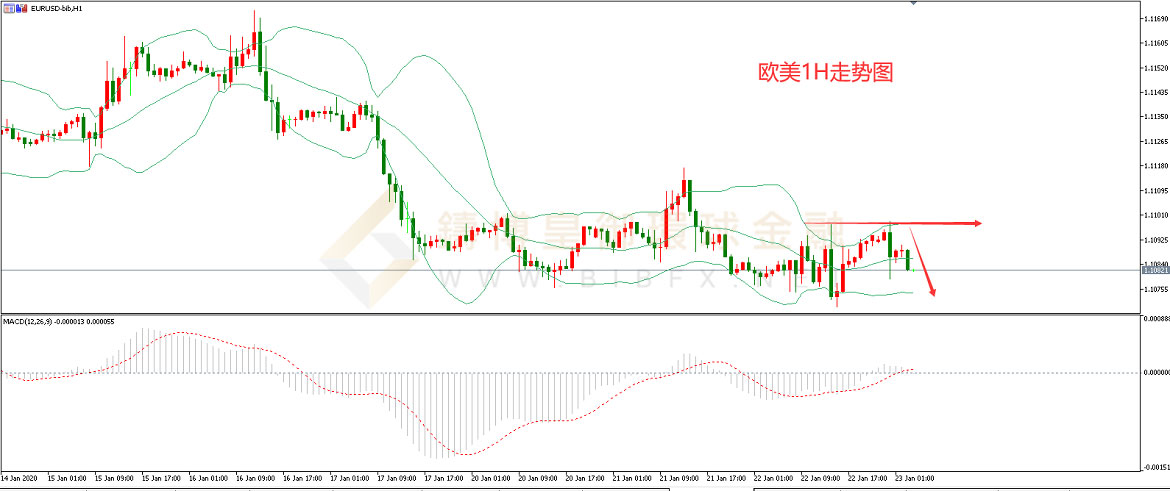Click the separator between price chart and MACD
Screen dimensions: 1170x491
pos(570,314)
